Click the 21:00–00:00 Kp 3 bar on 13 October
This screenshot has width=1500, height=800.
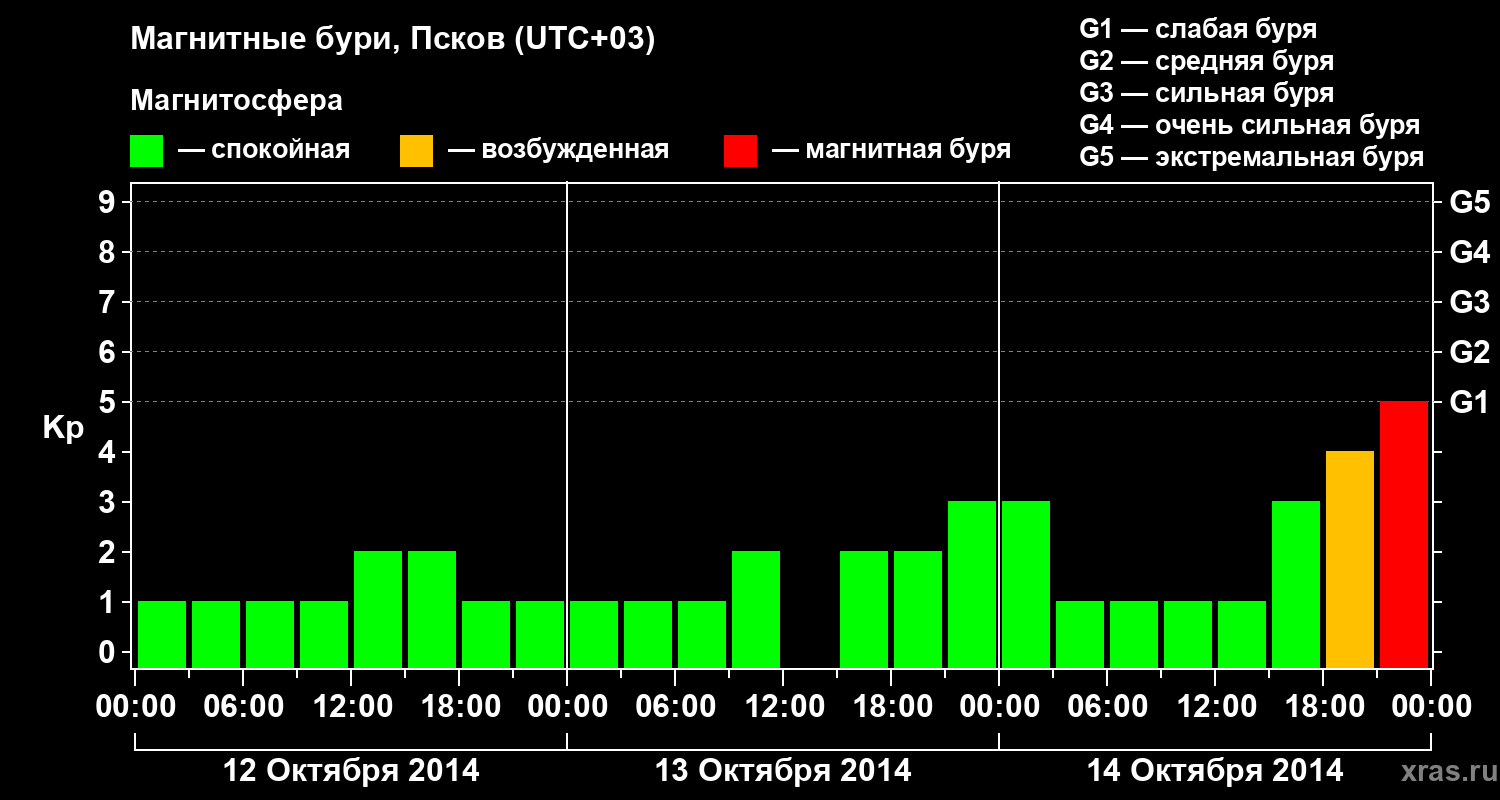coord(972,584)
